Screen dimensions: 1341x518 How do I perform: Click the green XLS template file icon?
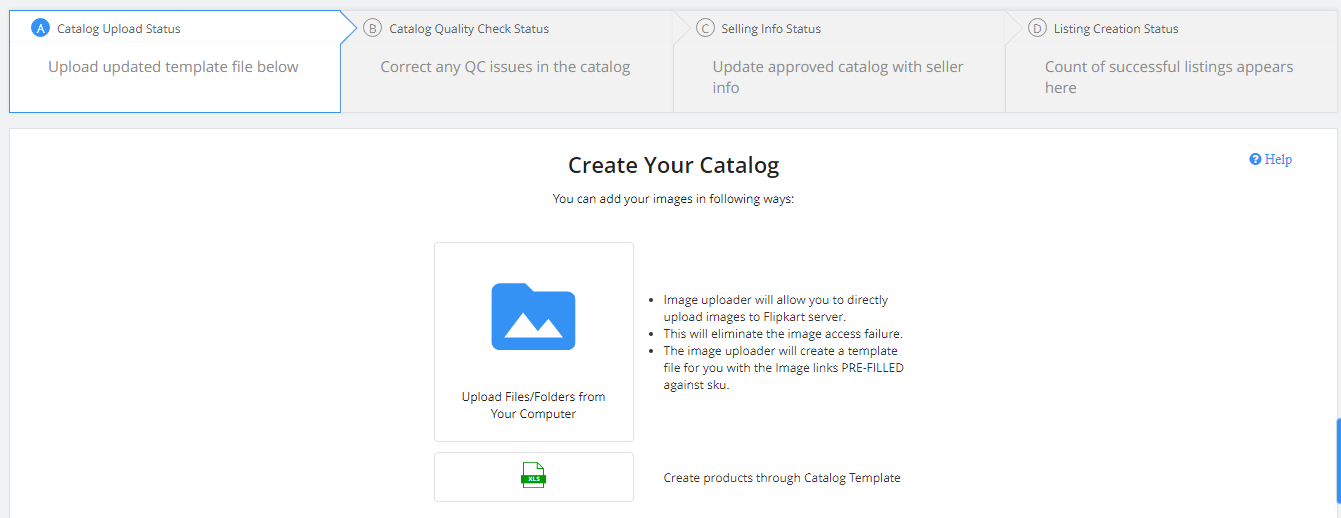coord(533,476)
